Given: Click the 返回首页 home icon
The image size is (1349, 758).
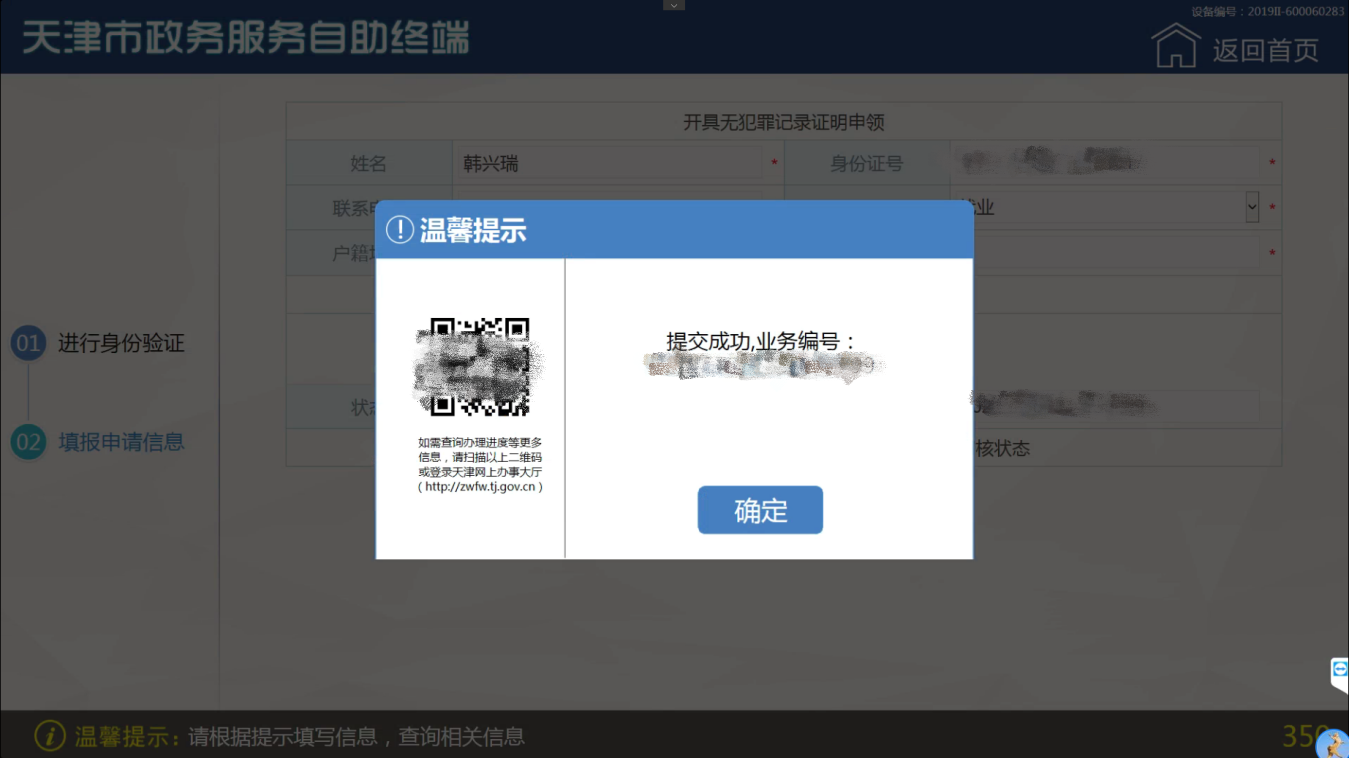Looking at the screenshot, I should pos(1176,46).
